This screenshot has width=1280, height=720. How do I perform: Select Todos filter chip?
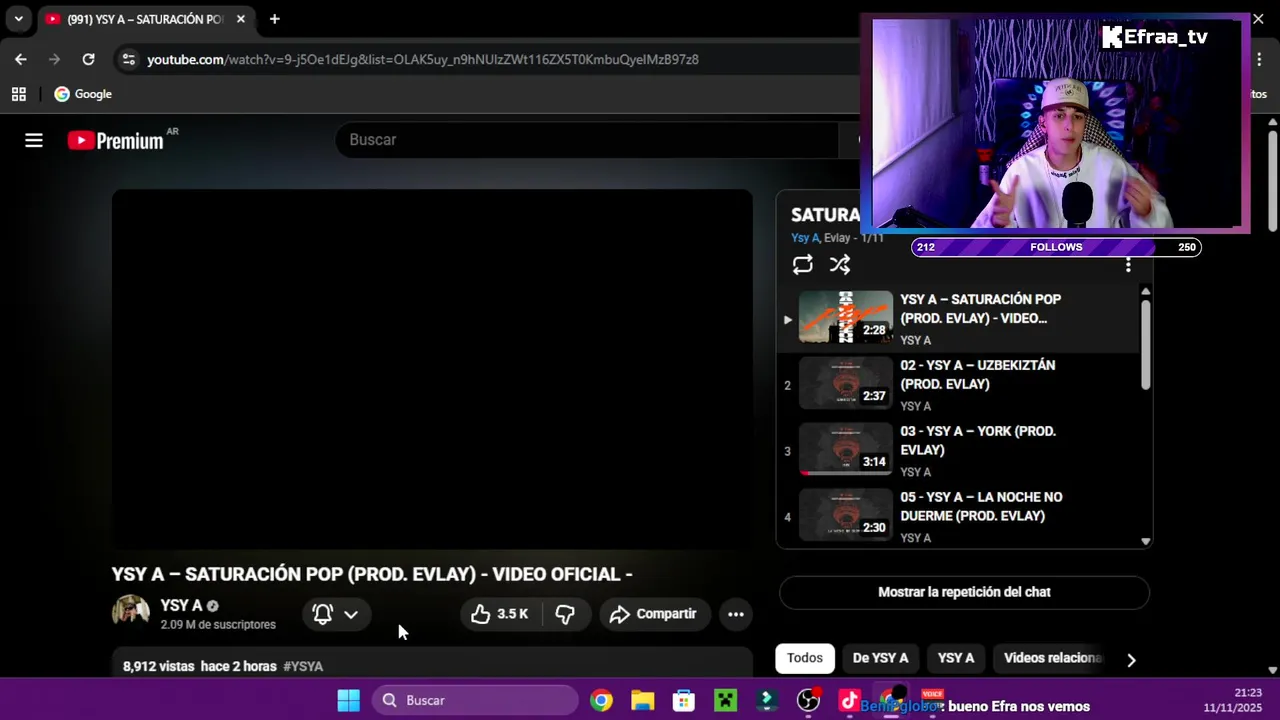click(805, 658)
